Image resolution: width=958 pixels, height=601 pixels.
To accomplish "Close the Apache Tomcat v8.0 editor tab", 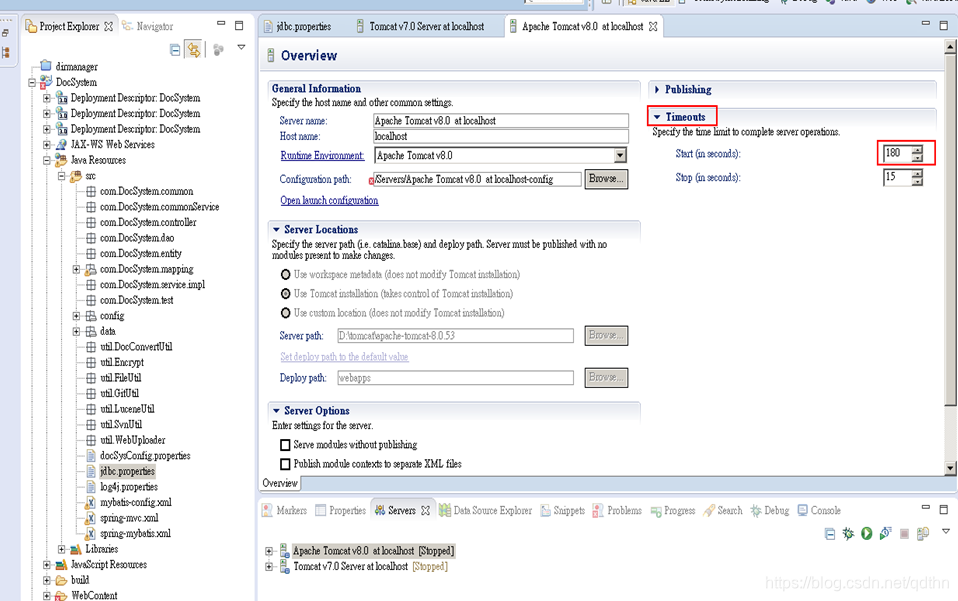I will (x=653, y=26).
